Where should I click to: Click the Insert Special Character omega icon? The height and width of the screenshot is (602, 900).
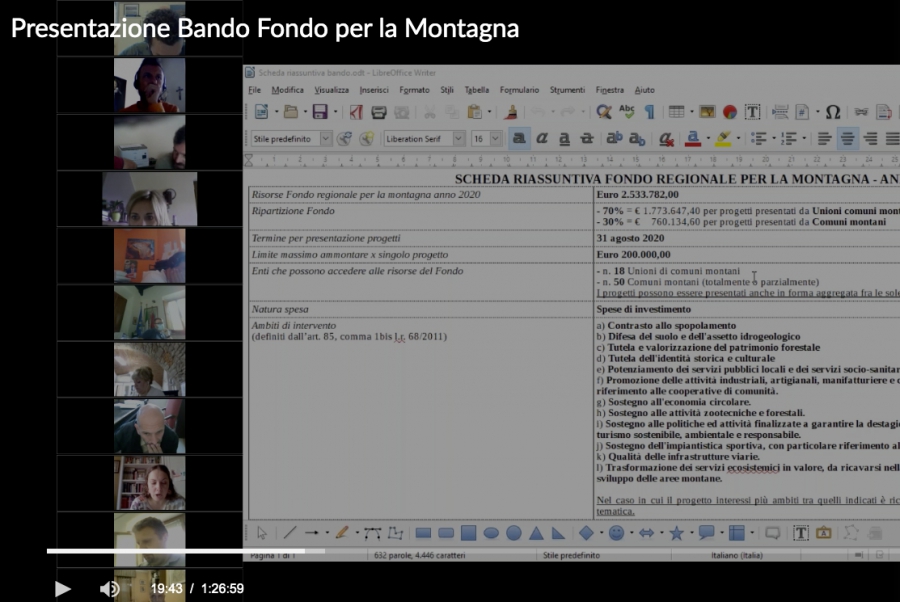832,112
